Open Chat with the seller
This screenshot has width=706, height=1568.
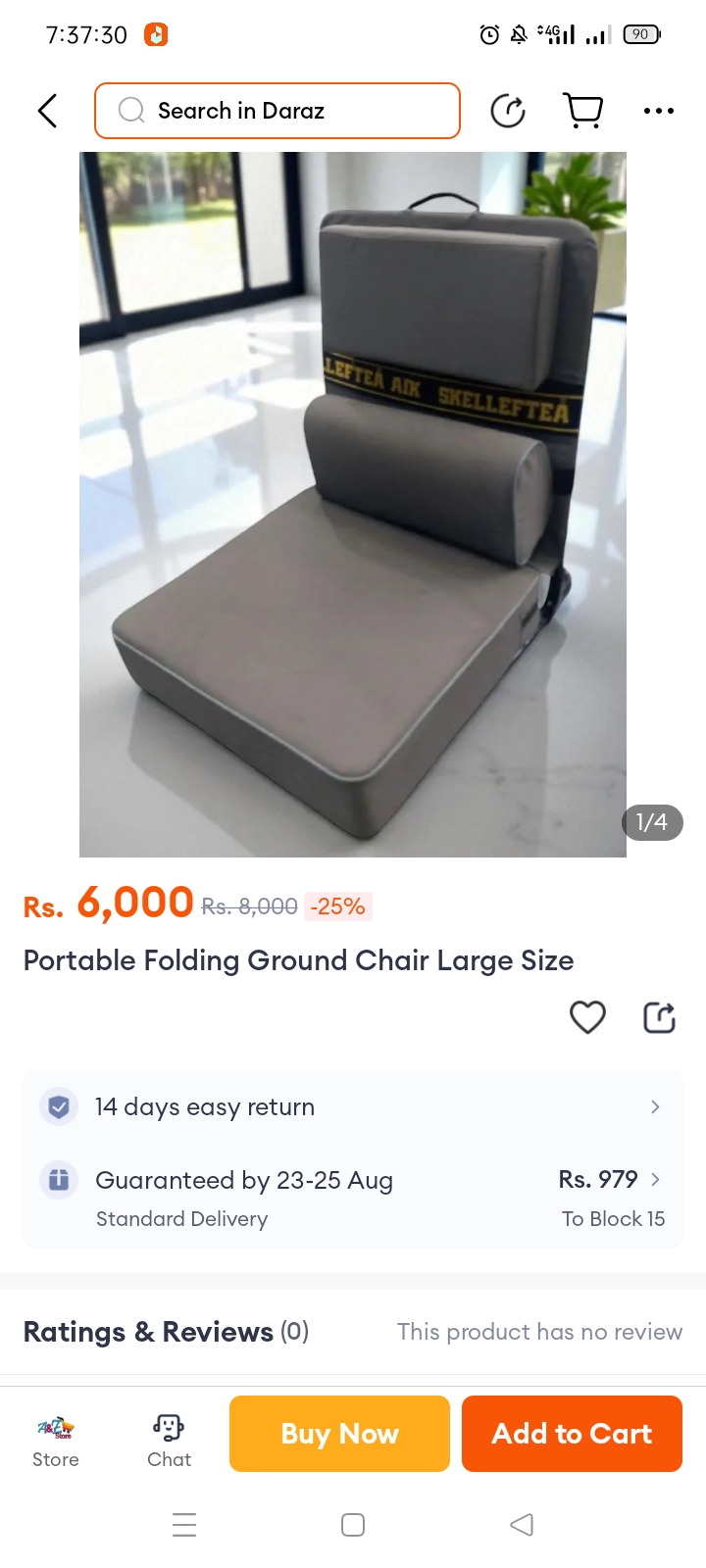click(x=169, y=1441)
